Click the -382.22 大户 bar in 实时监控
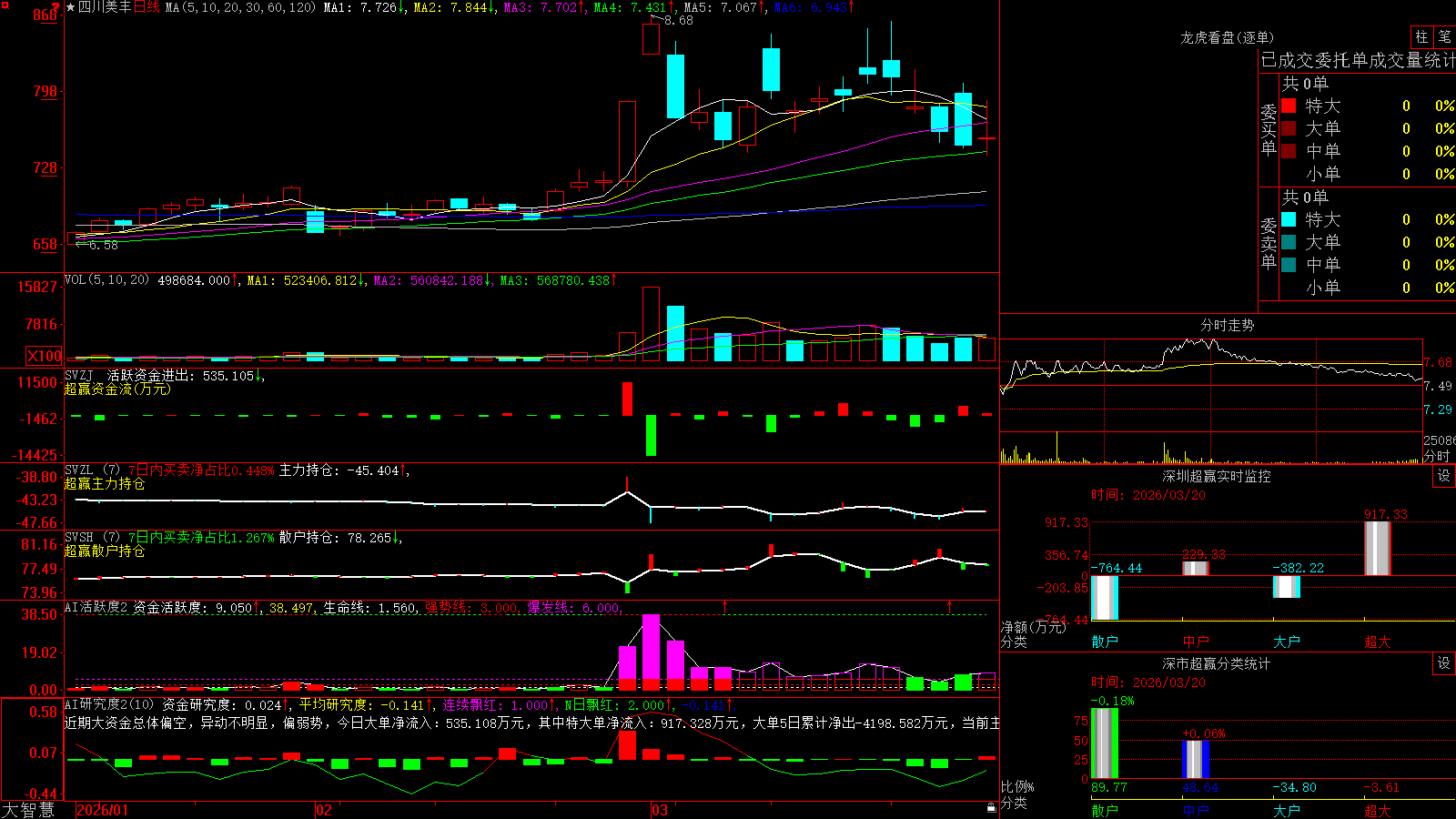The image size is (1456, 819). click(x=1287, y=587)
